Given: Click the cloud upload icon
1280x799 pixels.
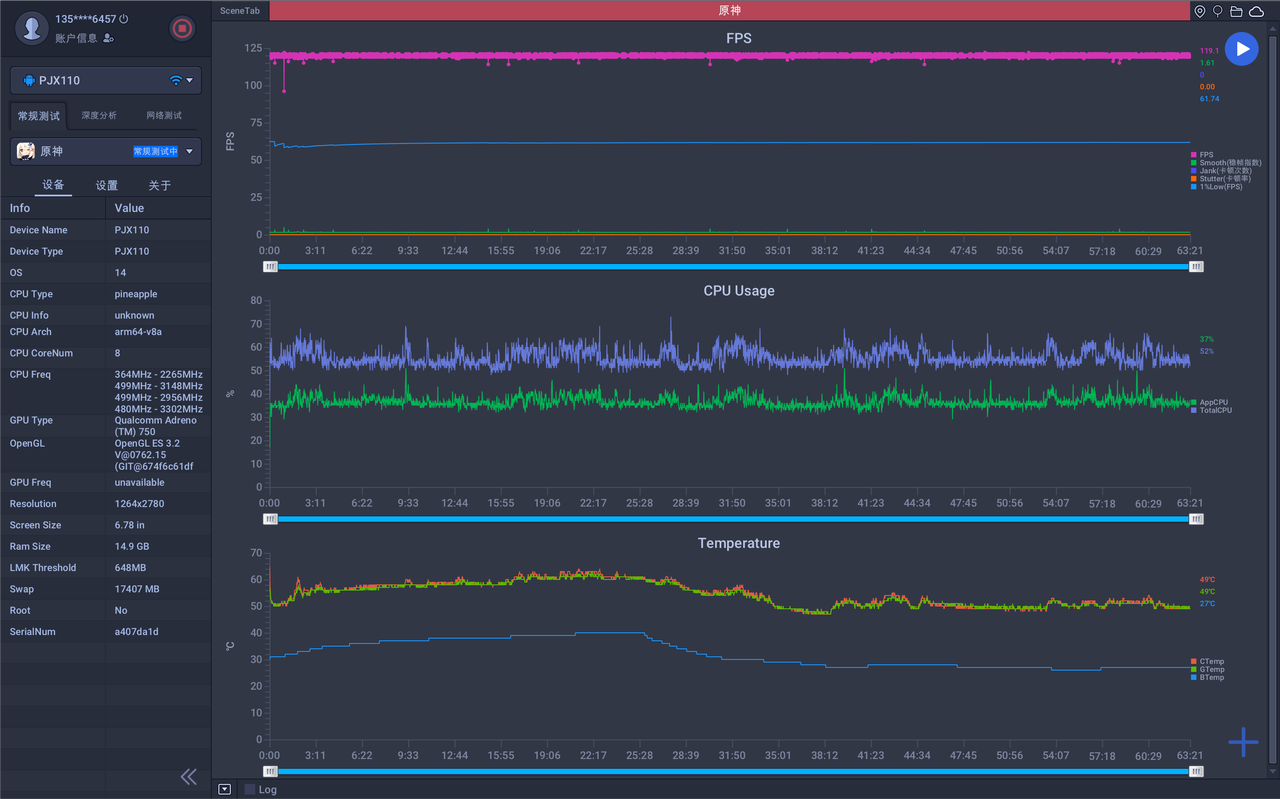Looking at the screenshot, I should pos(1256,11).
